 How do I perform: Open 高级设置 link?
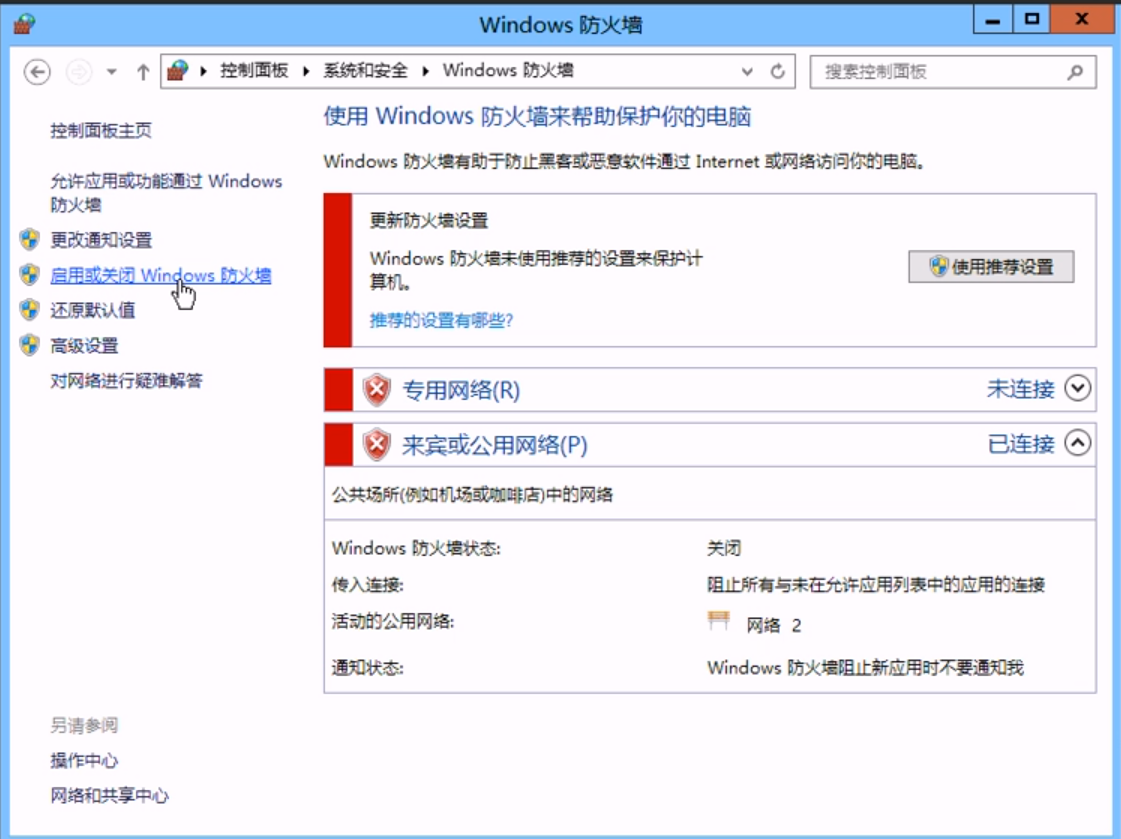pos(84,345)
